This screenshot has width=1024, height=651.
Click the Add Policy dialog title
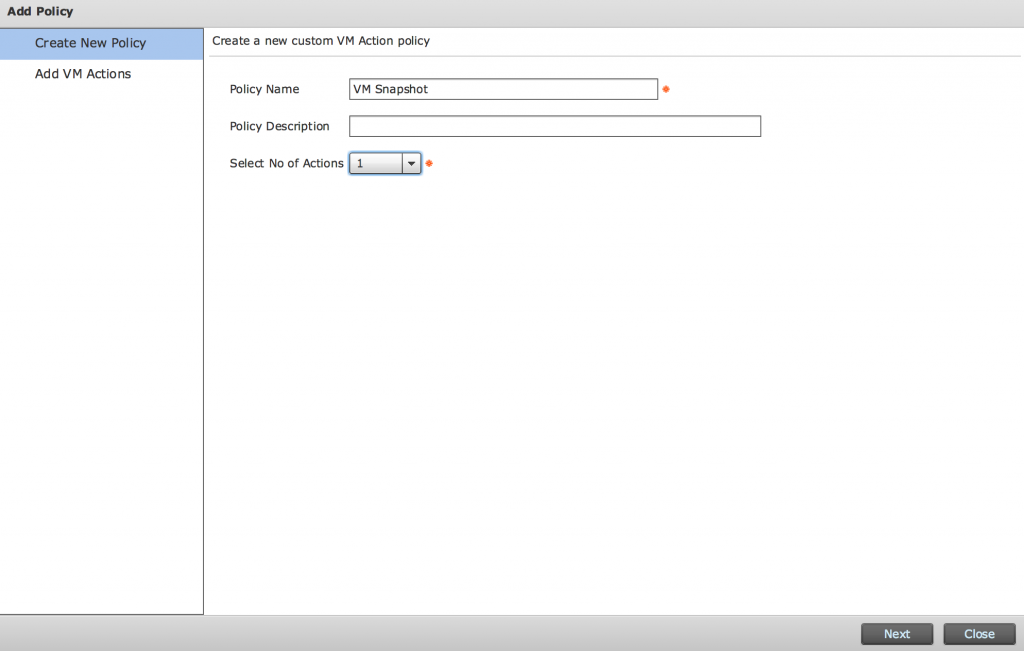pyautogui.click(x=39, y=11)
